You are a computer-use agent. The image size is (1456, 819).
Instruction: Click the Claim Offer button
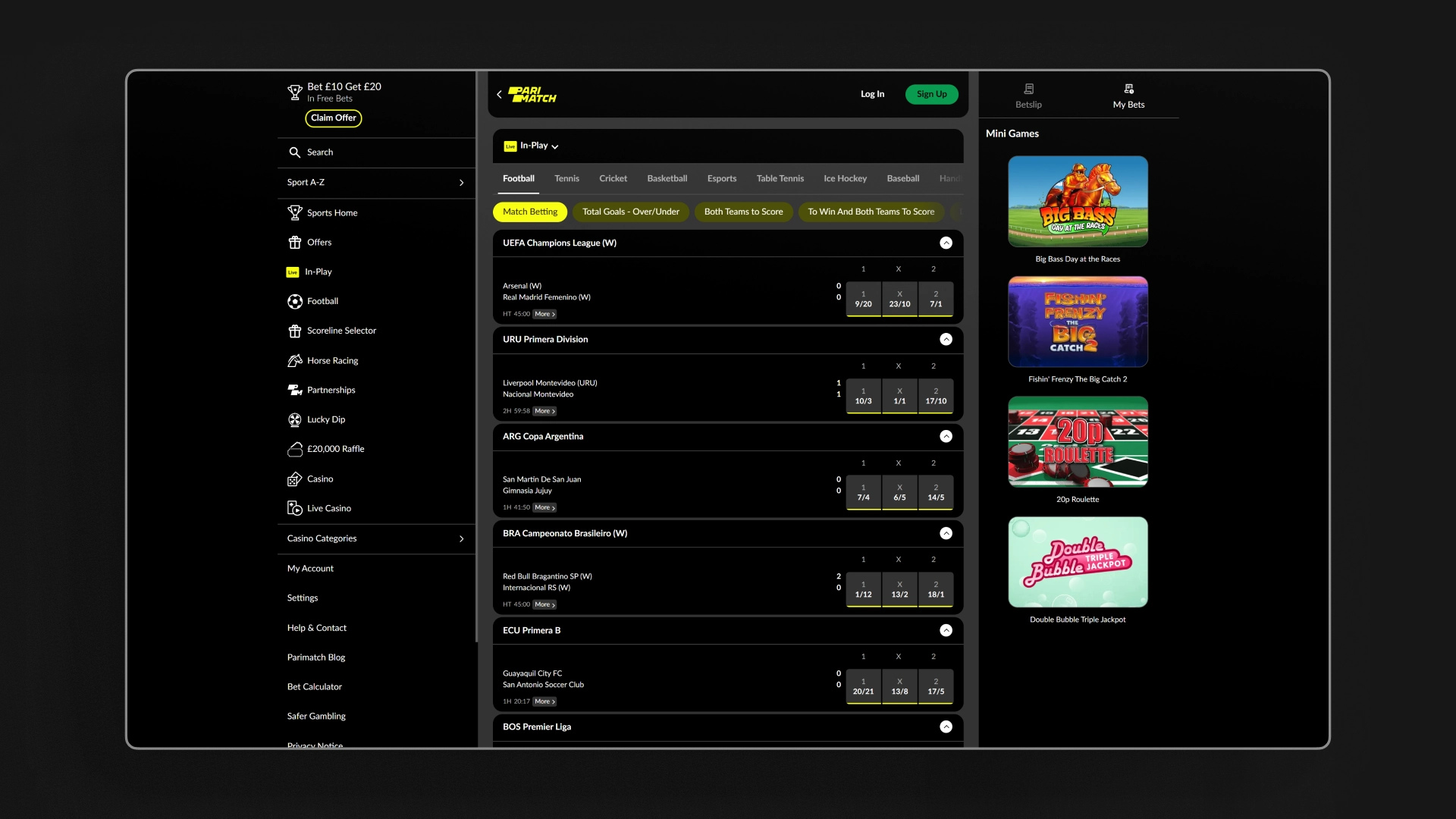click(333, 118)
